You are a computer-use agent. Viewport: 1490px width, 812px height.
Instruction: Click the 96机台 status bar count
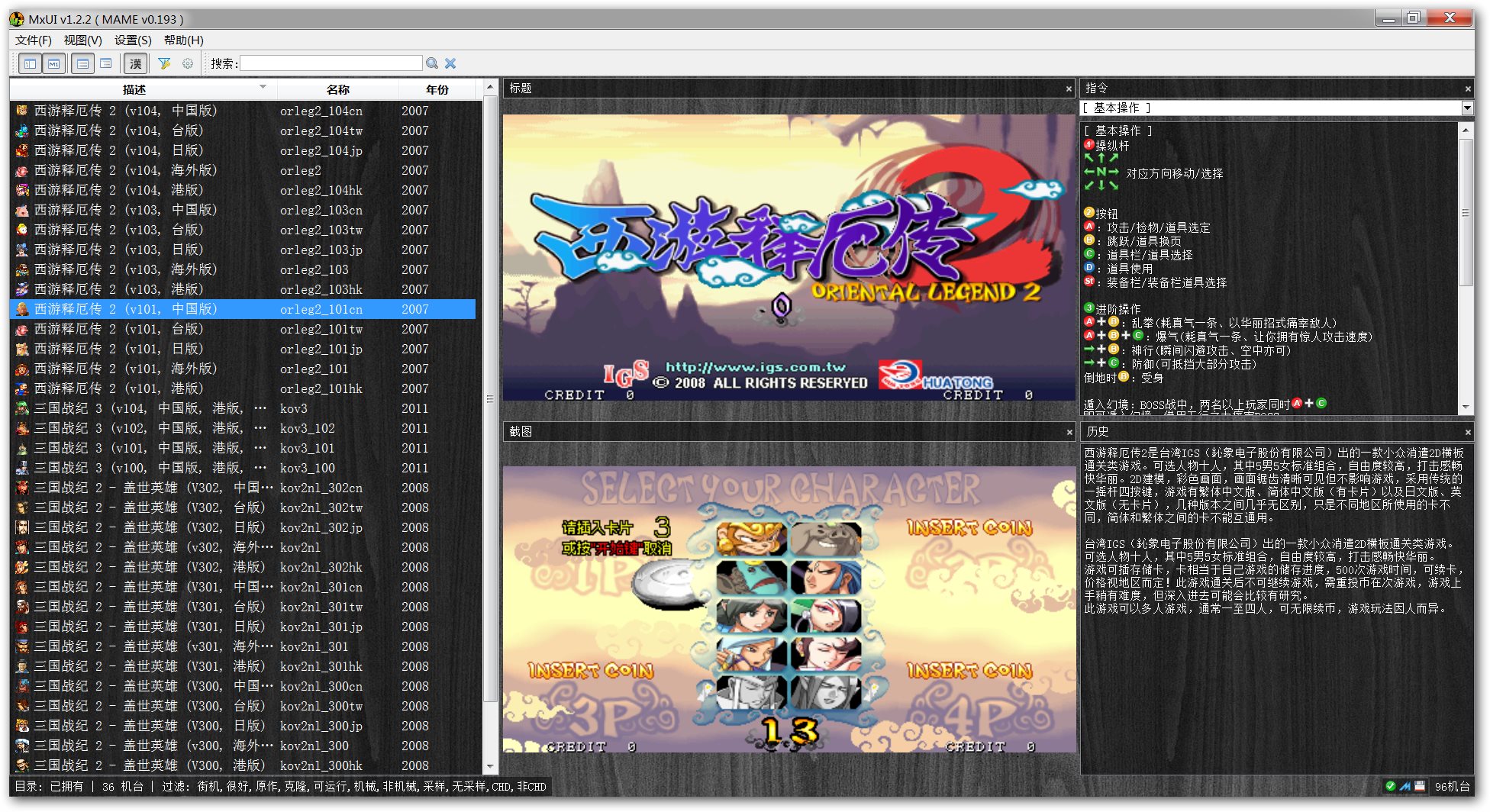[1453, 787]
